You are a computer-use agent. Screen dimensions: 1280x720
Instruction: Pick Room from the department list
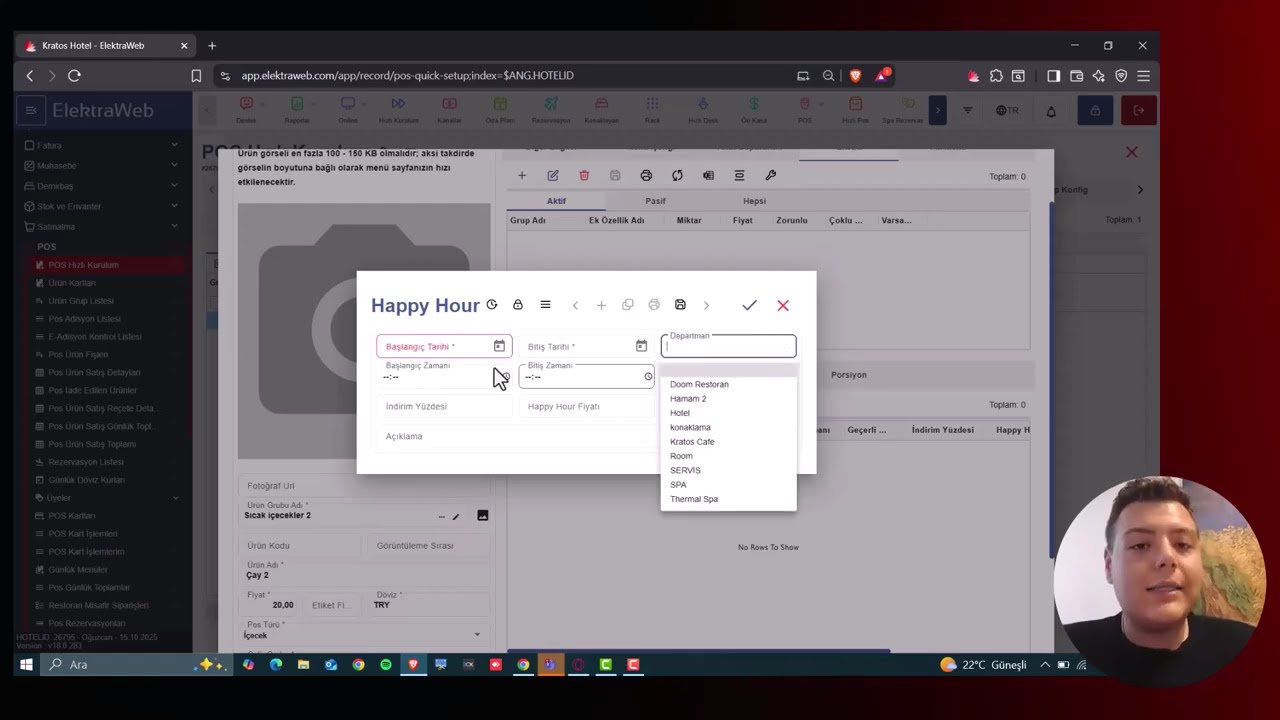[681, 456]
